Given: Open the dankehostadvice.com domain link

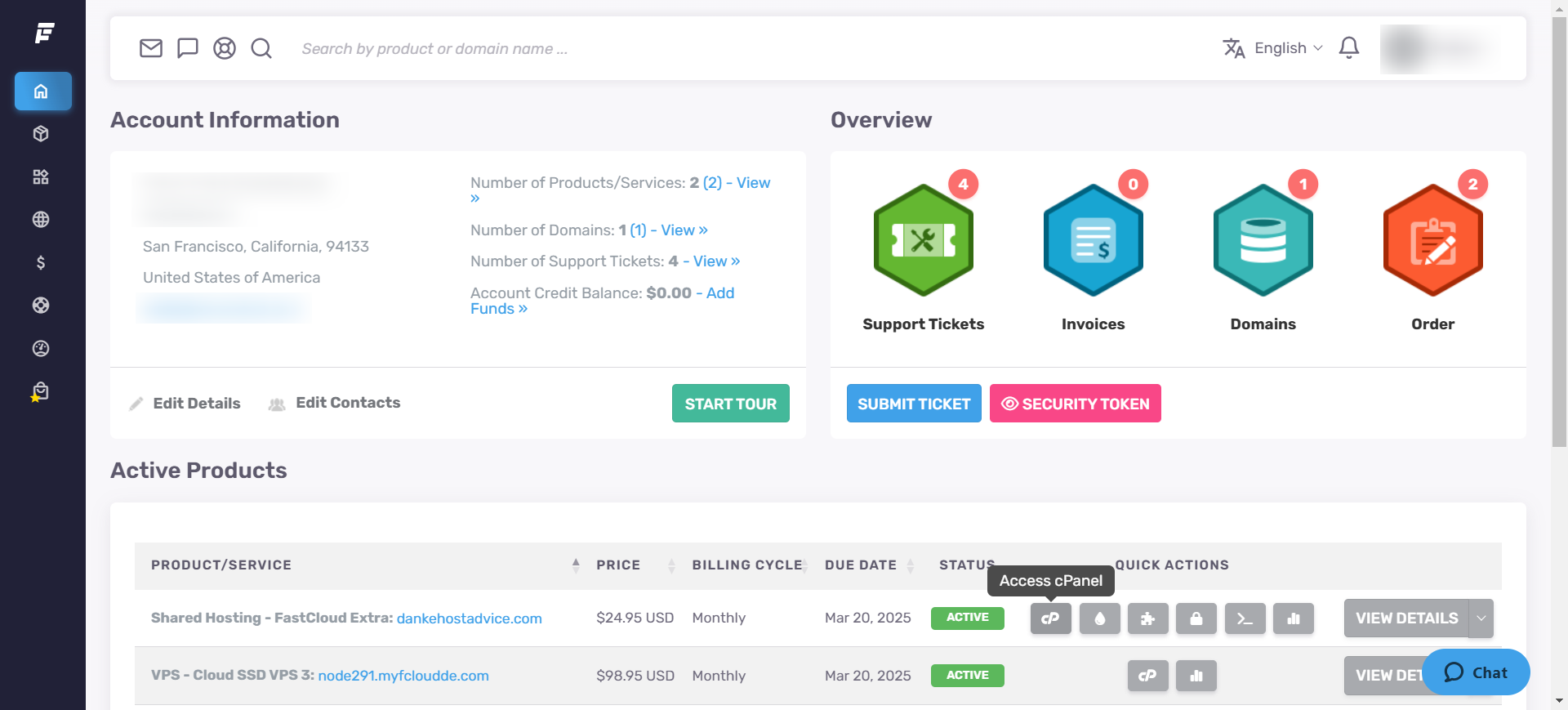Looking at the screenshot, I should tap(469, 618).
